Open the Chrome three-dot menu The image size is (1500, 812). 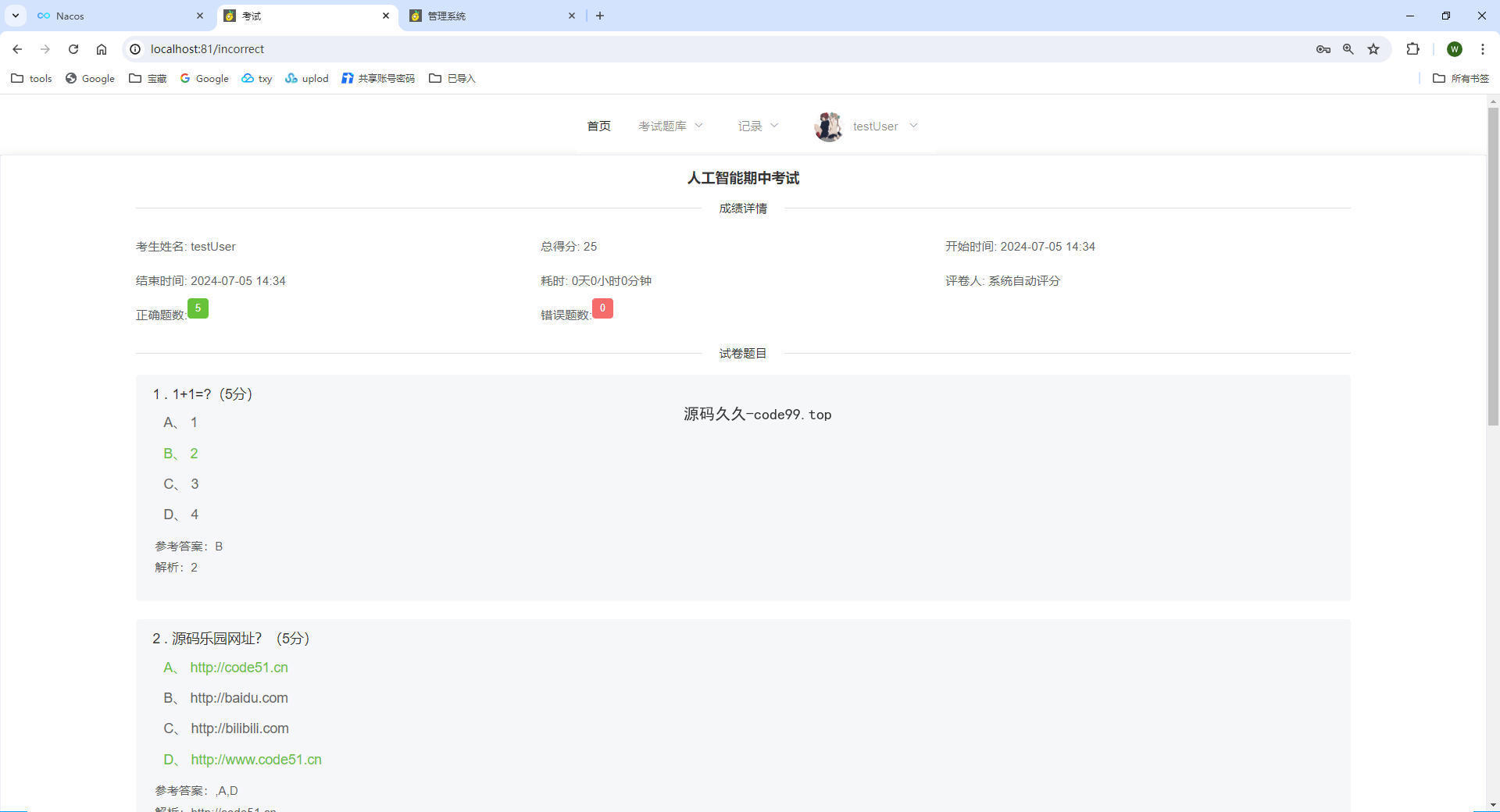[1482, 49]
